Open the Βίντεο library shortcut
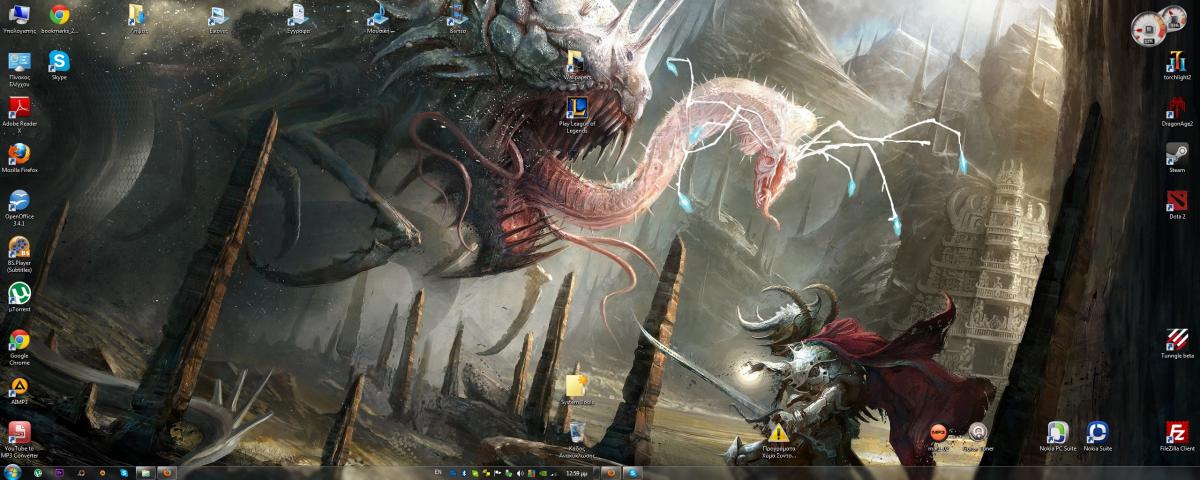 click(458, 19)
